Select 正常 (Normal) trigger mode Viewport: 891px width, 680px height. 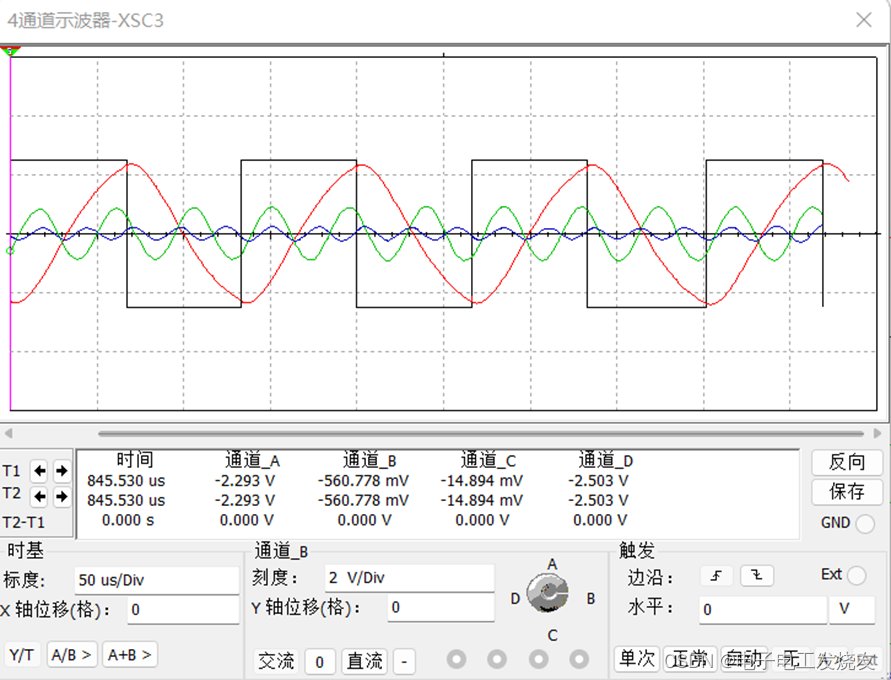pyautogui.click(x=690, y=659)
